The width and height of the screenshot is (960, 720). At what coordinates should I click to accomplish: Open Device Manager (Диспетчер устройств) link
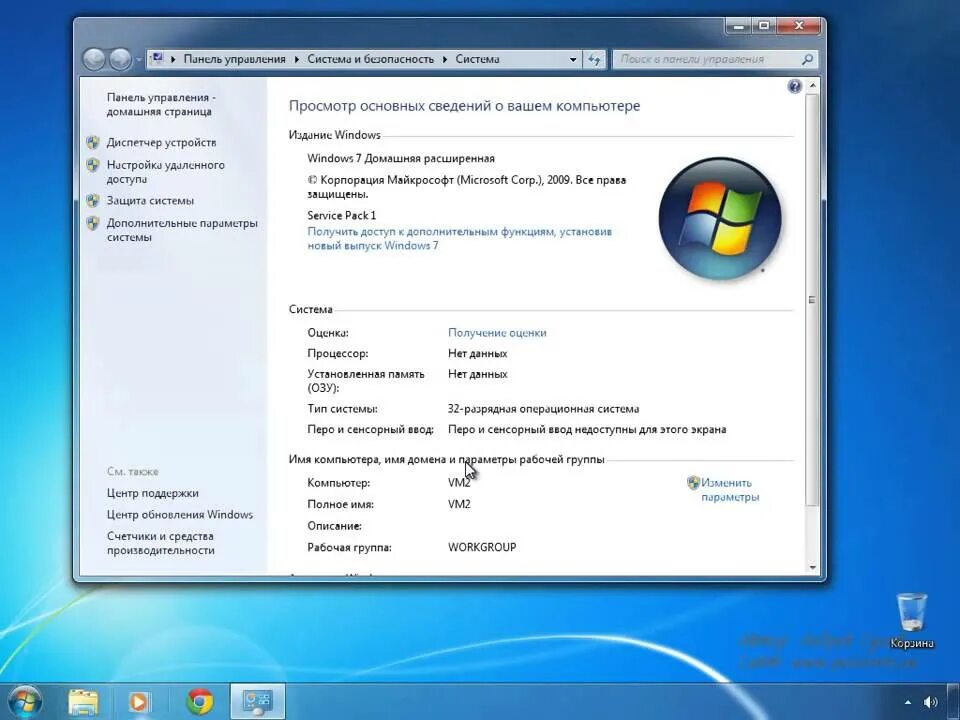coord(161,143)
